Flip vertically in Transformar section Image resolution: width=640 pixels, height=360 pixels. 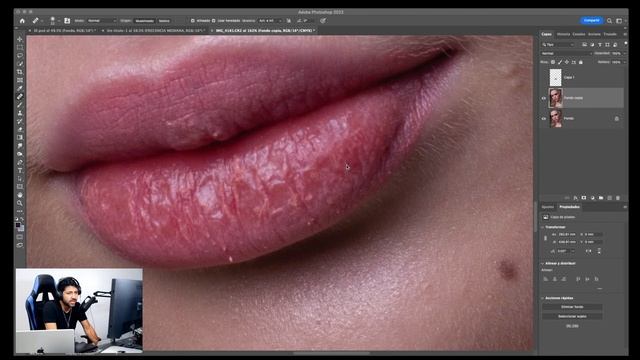coord(599,251)
